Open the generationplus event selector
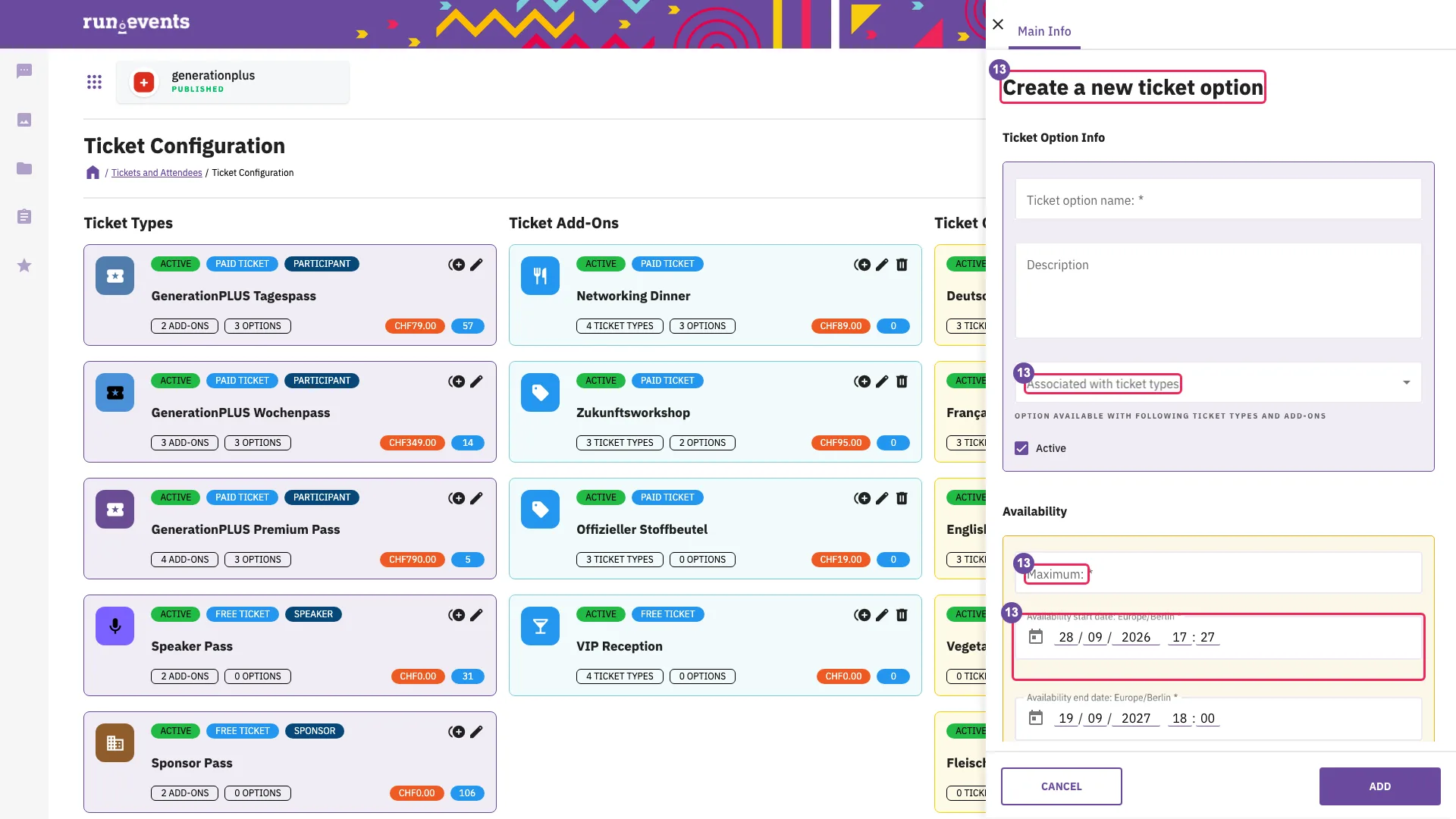The image size is (1456, 819). point(233,82)
